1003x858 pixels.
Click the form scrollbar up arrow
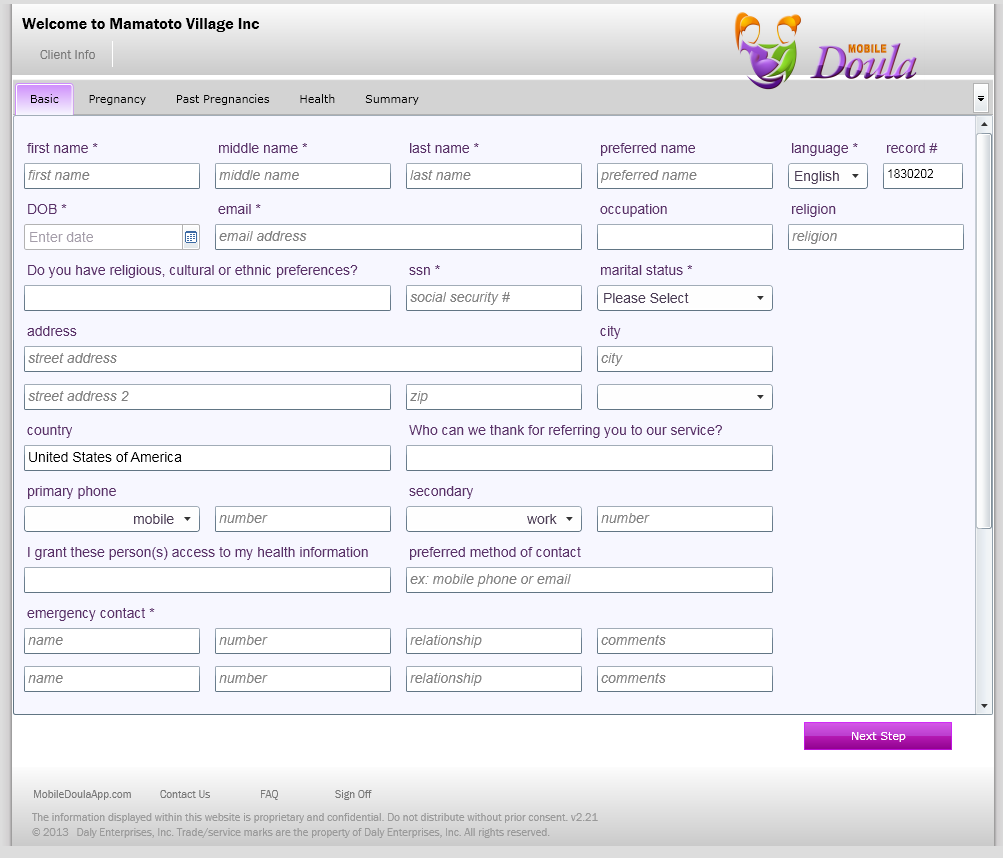(984, 124)
